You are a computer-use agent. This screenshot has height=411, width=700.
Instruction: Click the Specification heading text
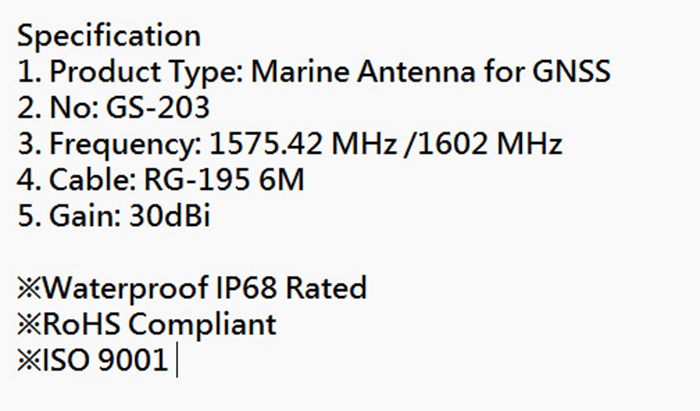[x=109, y=37]
